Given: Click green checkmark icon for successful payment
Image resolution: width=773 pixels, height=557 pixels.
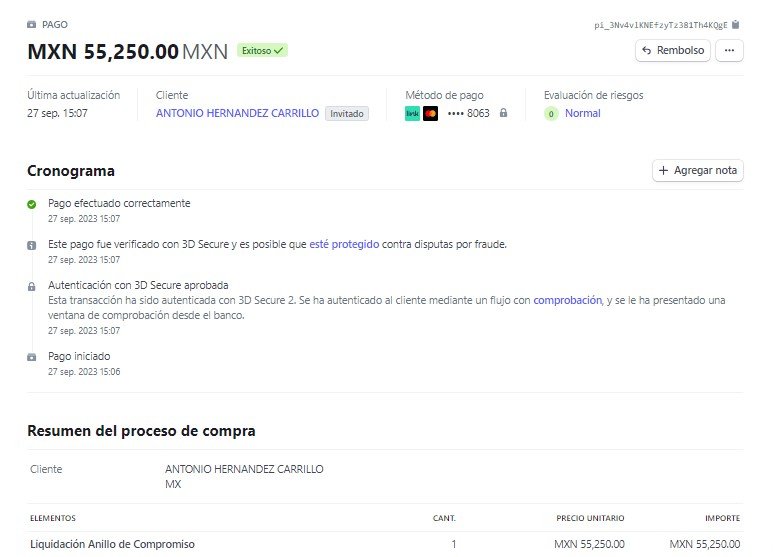Looking at the screenshot, I should [32, 204].
